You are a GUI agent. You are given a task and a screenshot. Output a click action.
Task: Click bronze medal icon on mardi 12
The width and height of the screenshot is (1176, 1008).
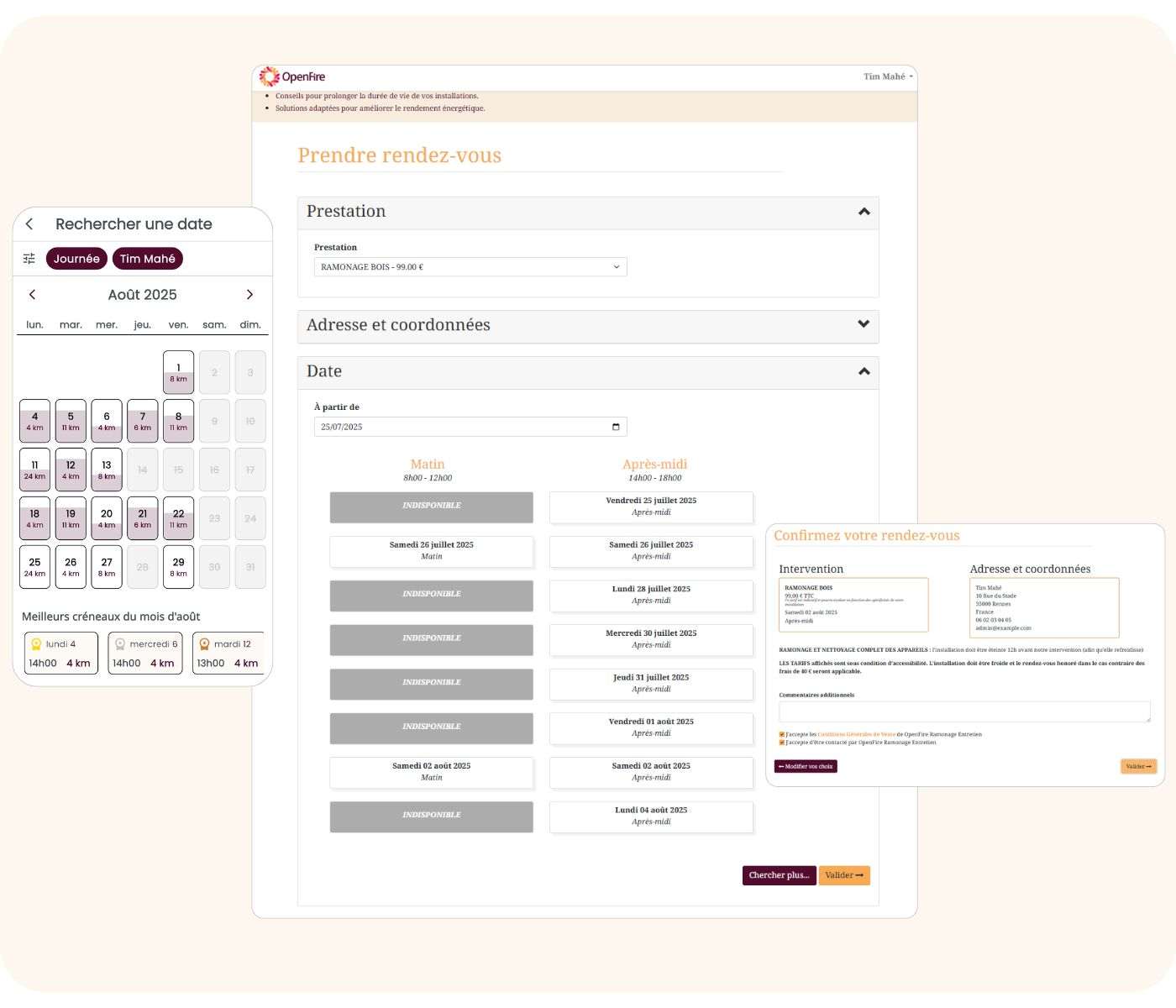tap(204, 644)
